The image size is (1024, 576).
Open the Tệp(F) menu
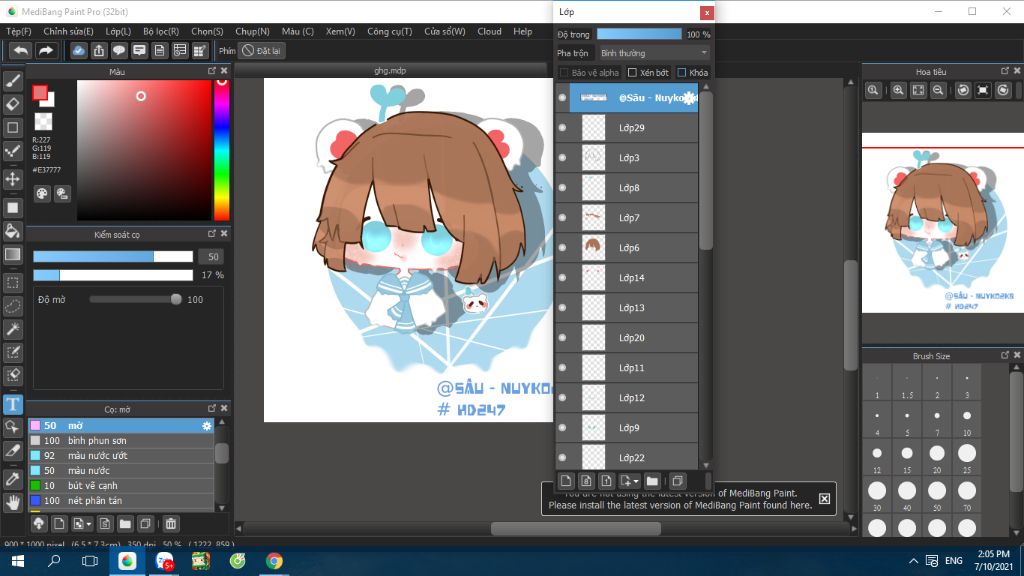[18, 31]
